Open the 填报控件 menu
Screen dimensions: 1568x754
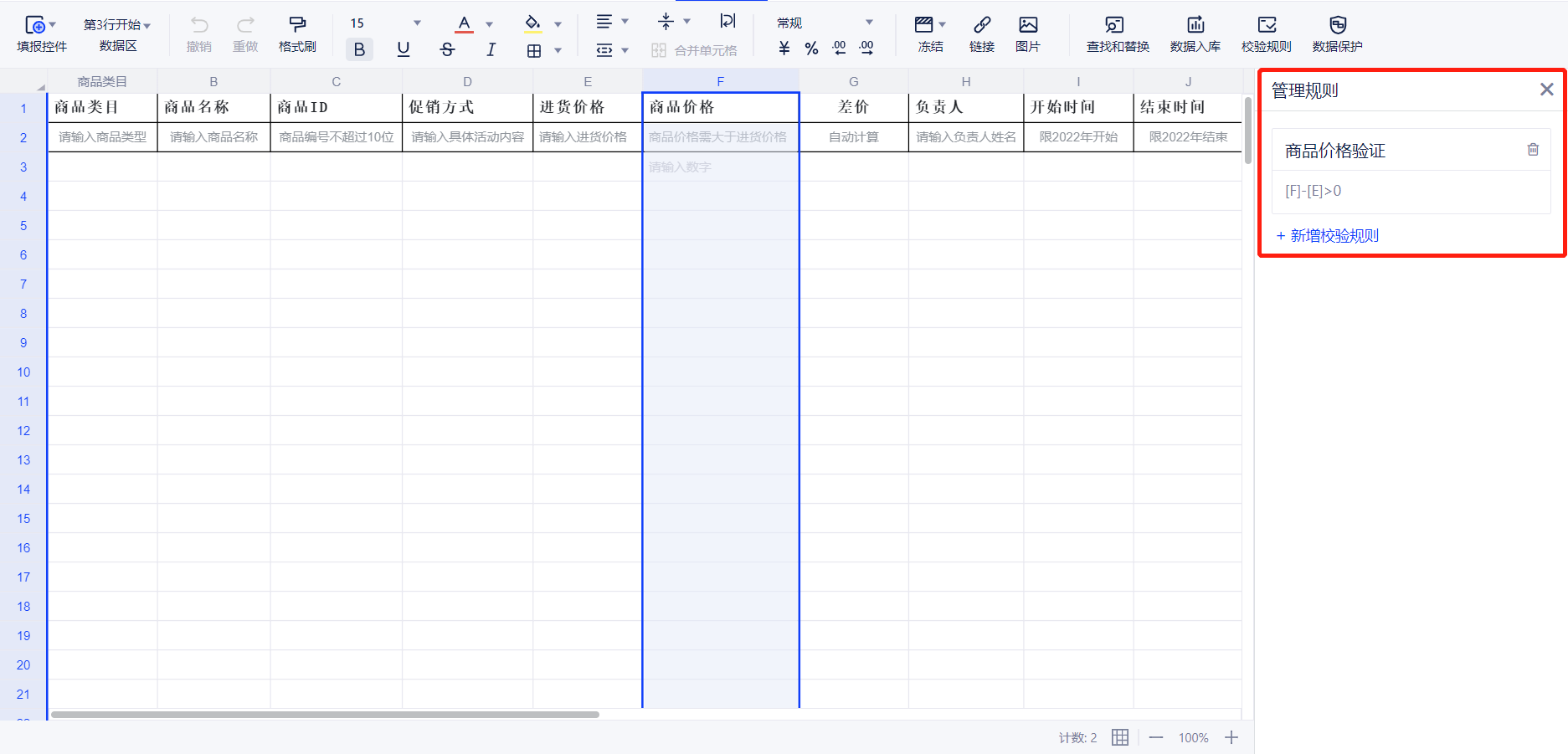coord(41,33)
